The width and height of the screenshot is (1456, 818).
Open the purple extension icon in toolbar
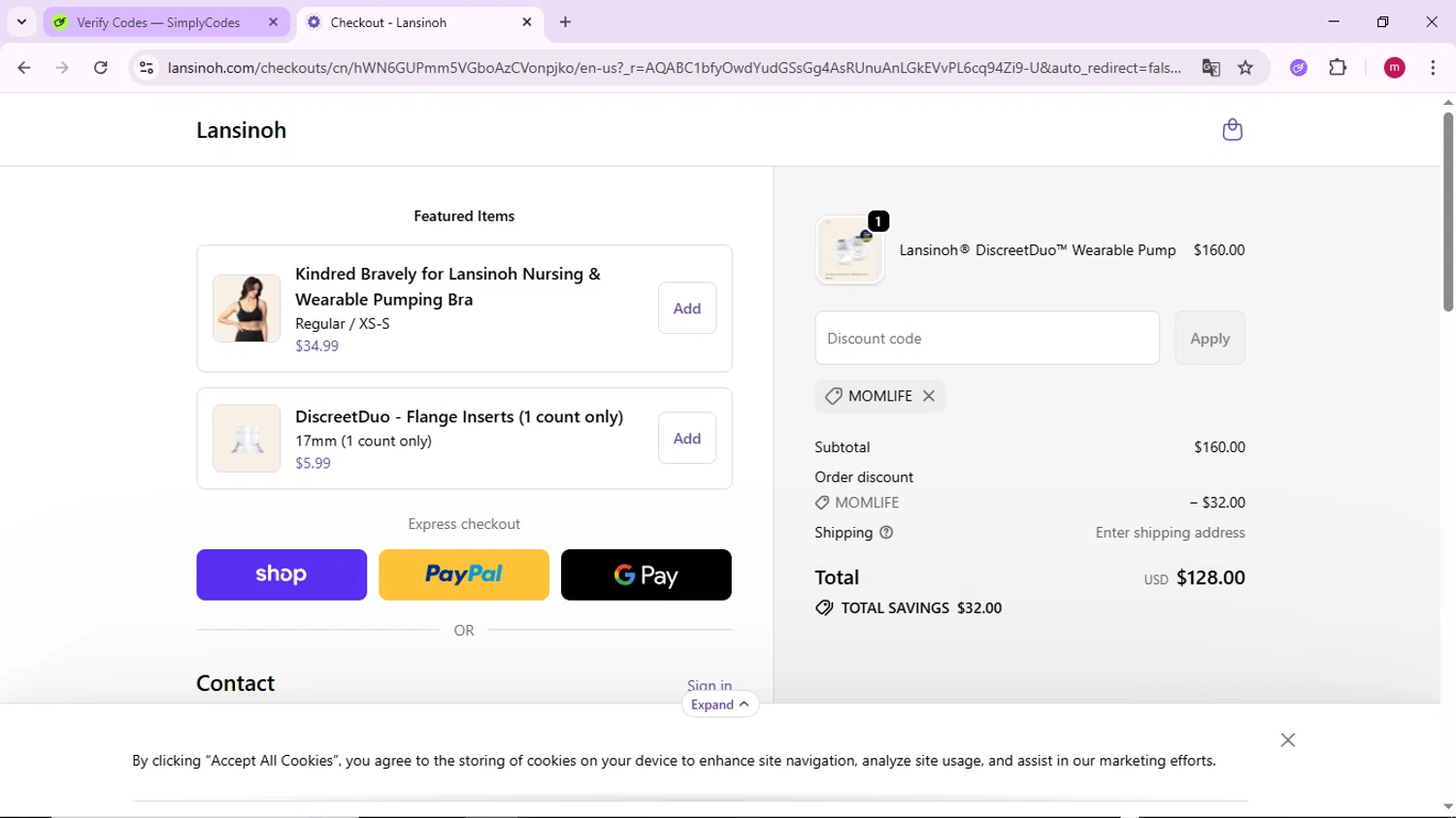pyautogui.click(x=1299, y=68)
